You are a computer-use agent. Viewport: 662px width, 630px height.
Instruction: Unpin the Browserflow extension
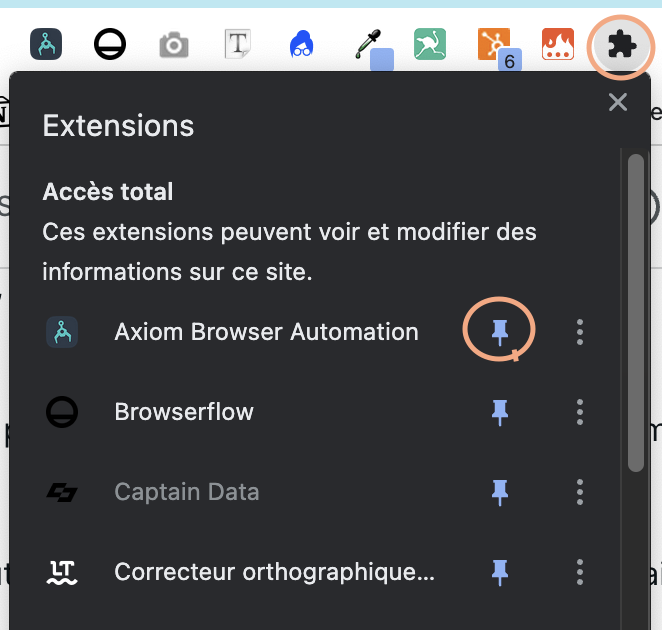click(x=500, y=412)
